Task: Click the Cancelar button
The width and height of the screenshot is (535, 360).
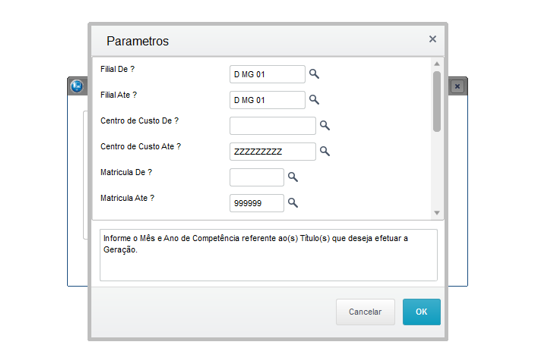Action: (x=365, y=312)
